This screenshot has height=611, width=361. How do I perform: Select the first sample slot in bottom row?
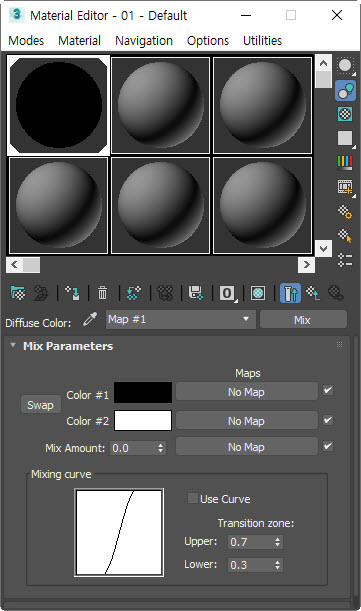pos(58,205)
